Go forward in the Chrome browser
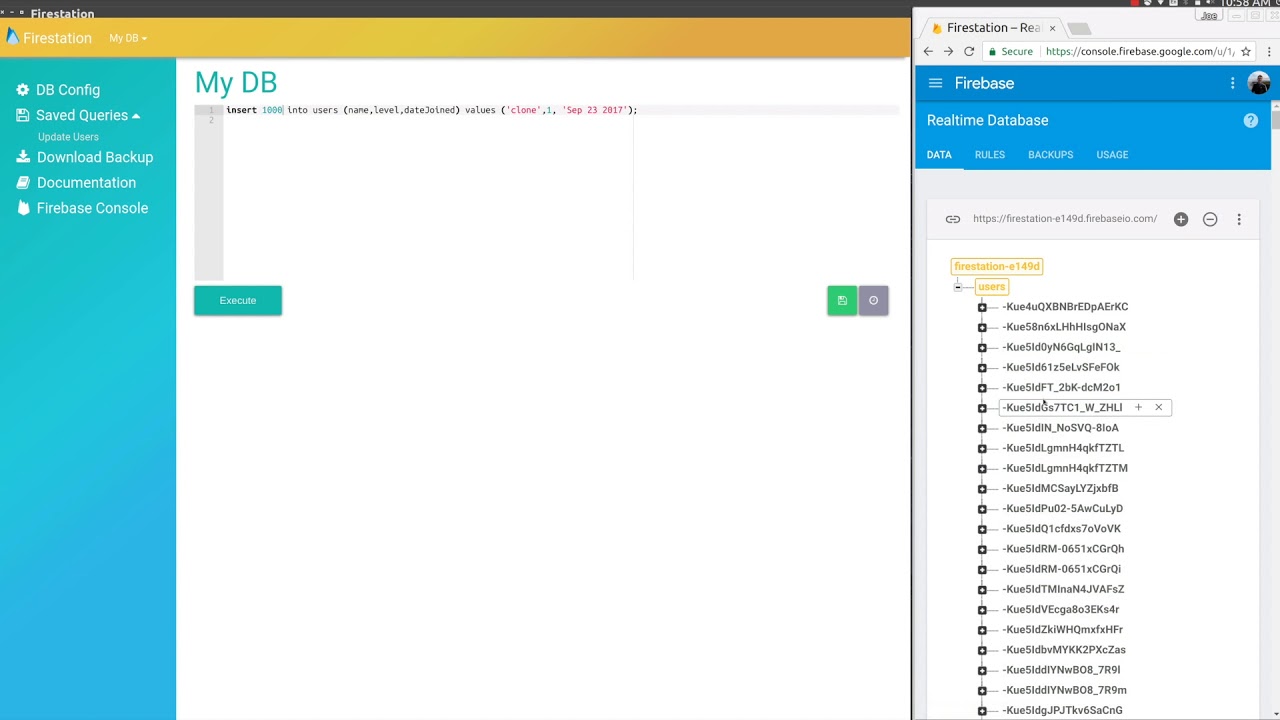Image resolution: width=1280 pixels, height=720 pixels. pos(948,51)
